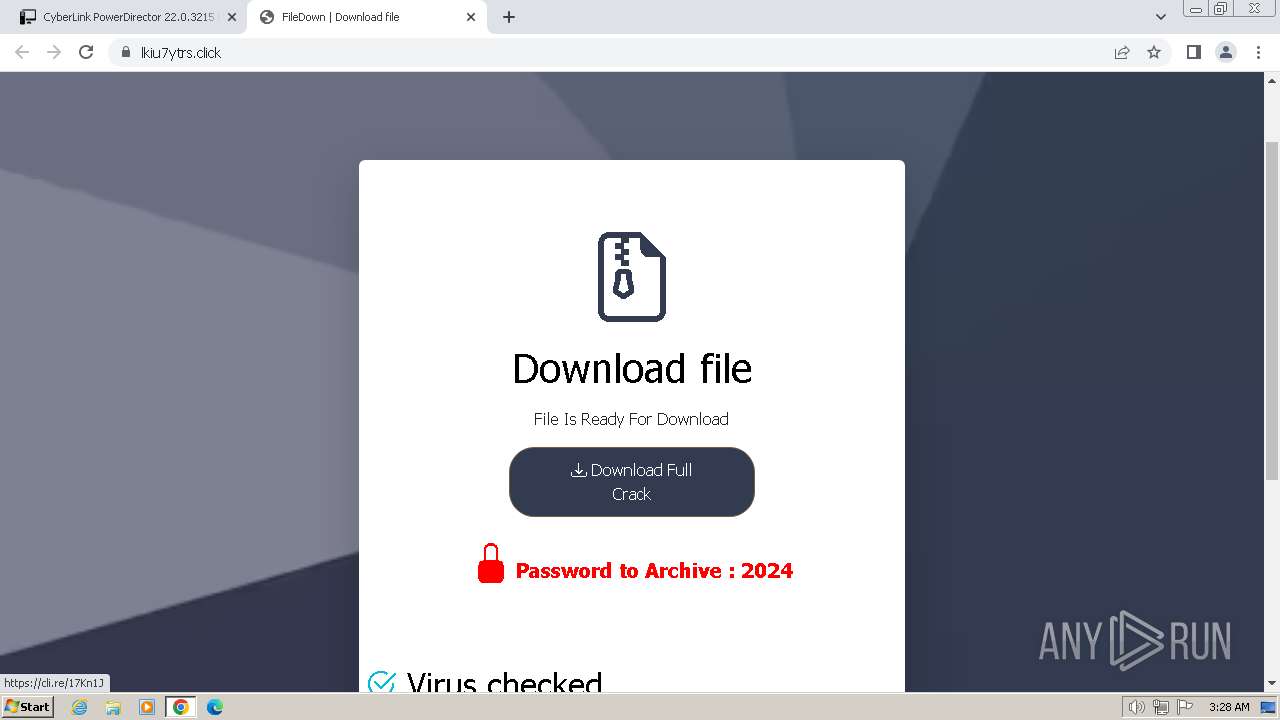This screenshot has width=1280, height=720.
Task: Close the FileDown tab
Action: (471, 17)
